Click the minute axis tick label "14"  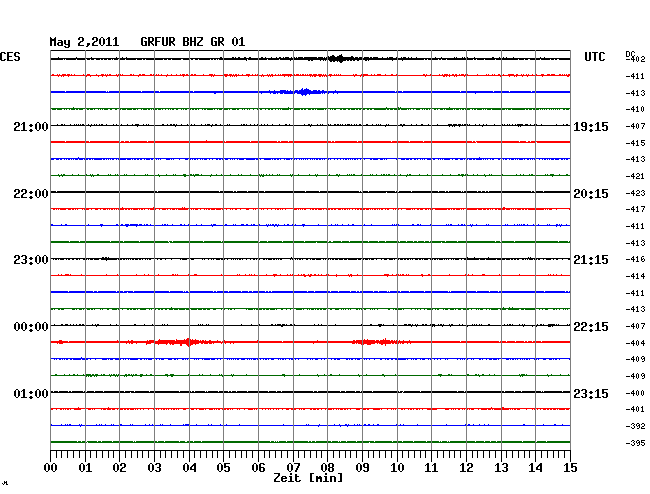[x=535, y=467]
